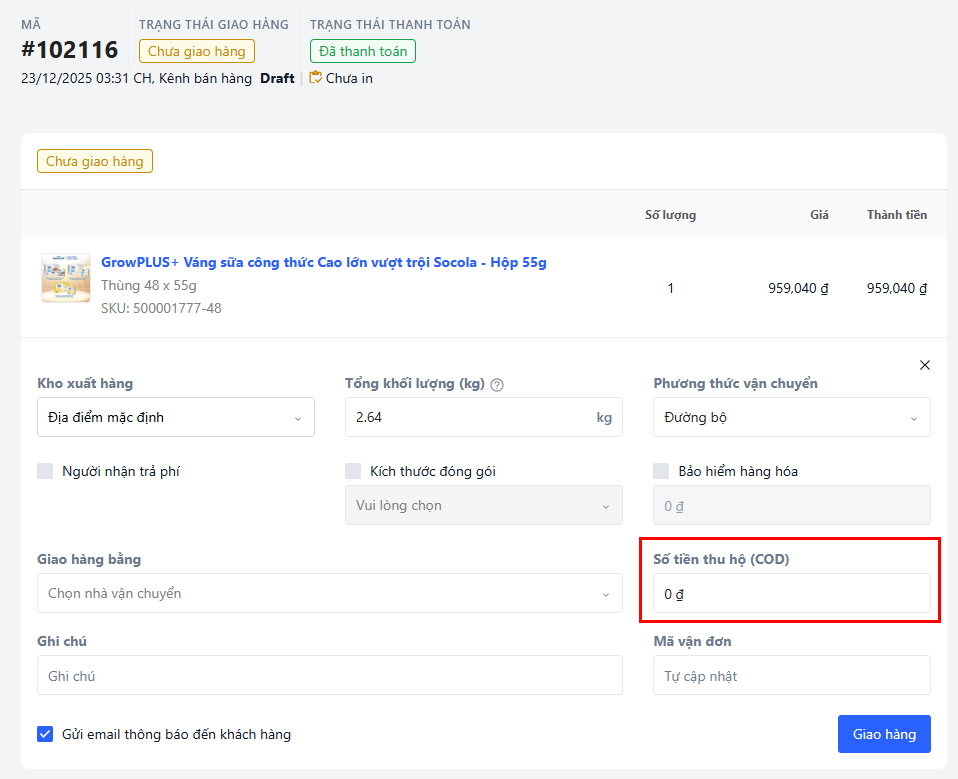Open the GrowPLUS+ Váng sữa product link
The image size is (958, 779).
tap(323, 262)
